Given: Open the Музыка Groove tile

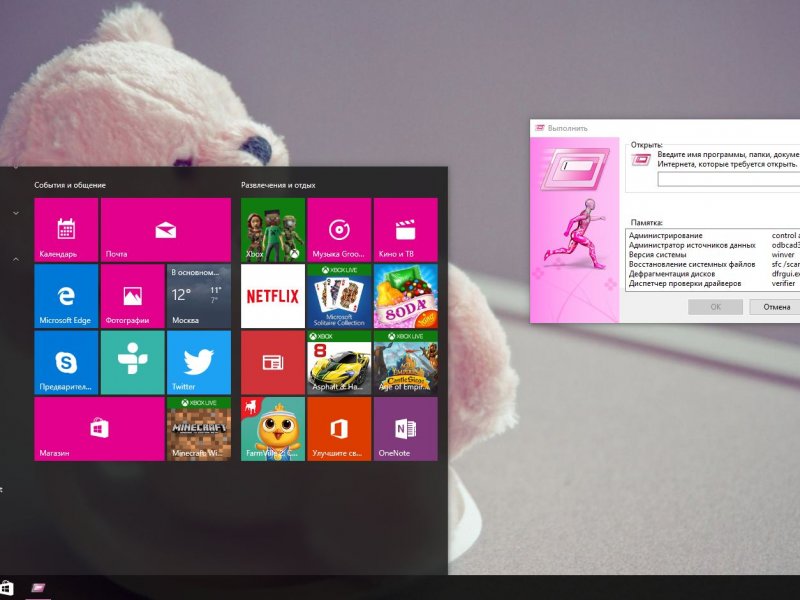Looking at the screenshot, I should (339, 230).
